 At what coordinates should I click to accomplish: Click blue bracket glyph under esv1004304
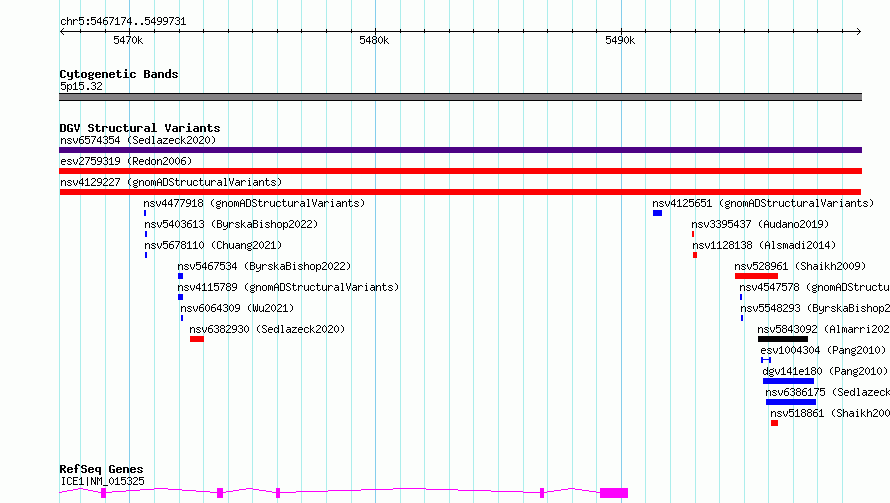(x=766, y=360)
